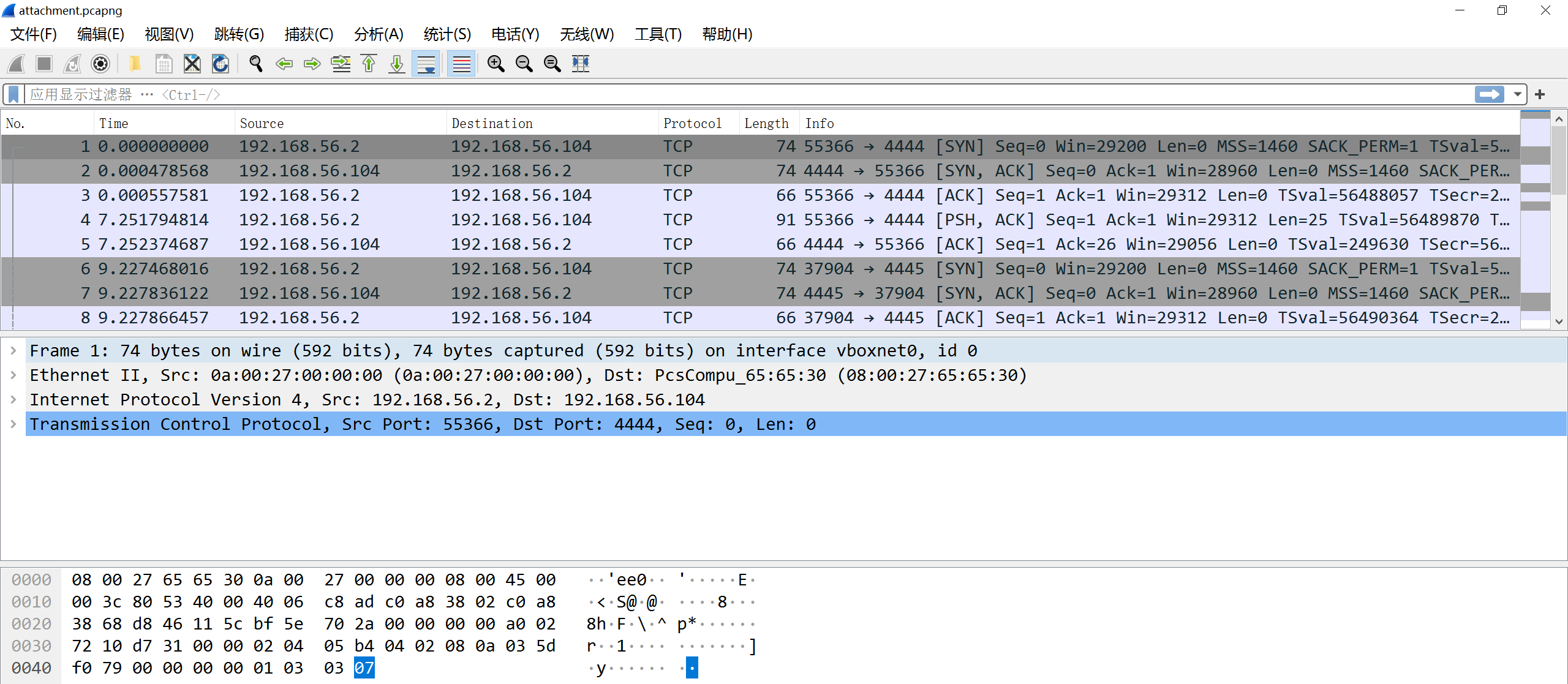Image resolution: width=1568 pixels, height=684 pixels.
Task: Sort packets by Source column
Action: [x=341, y=123]
